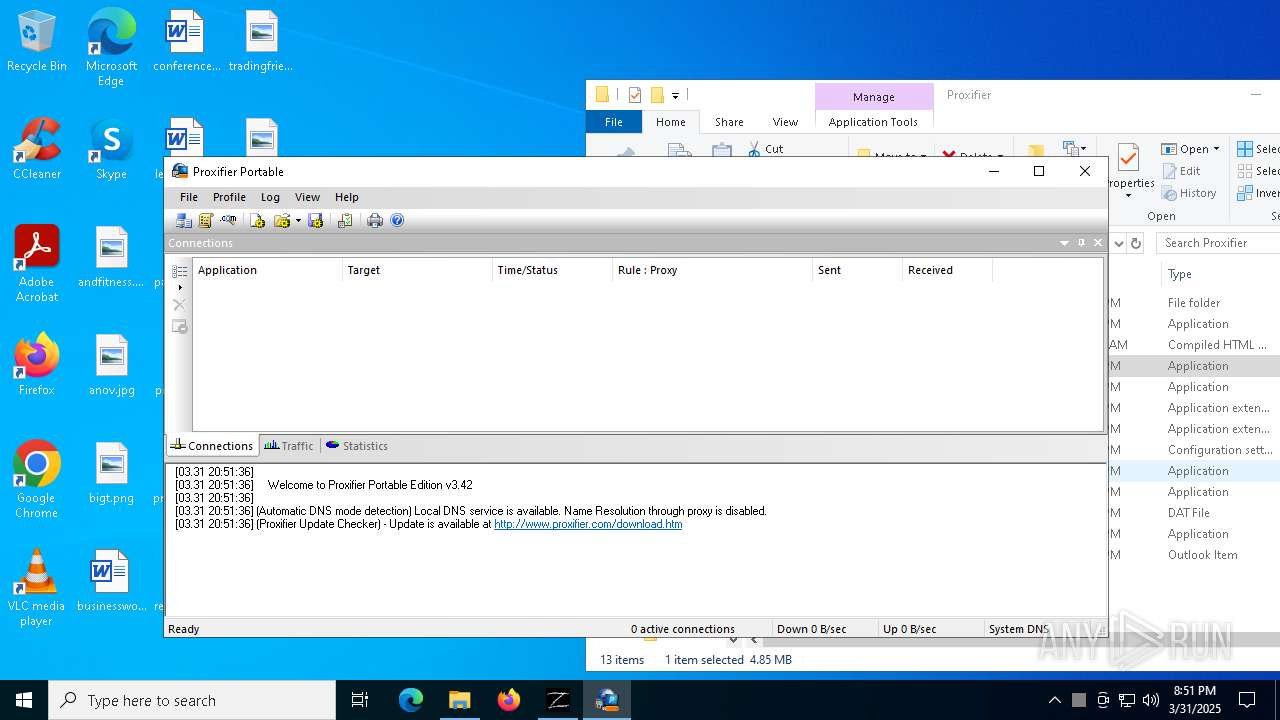
Task: Click the Received column header
Action: click(x=947, y=270)
